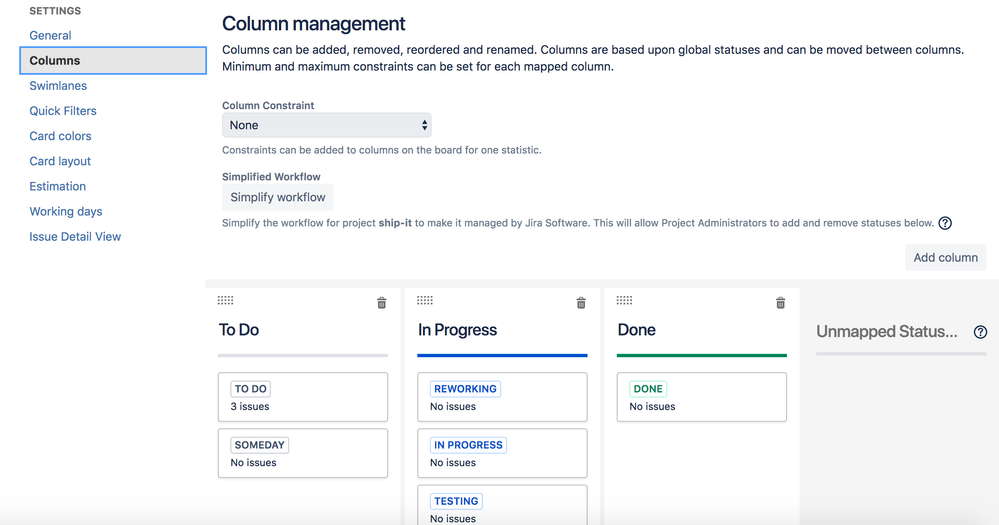
Task: Click help icon after Simplified Workflow description
Action: [x=945, y=223]
